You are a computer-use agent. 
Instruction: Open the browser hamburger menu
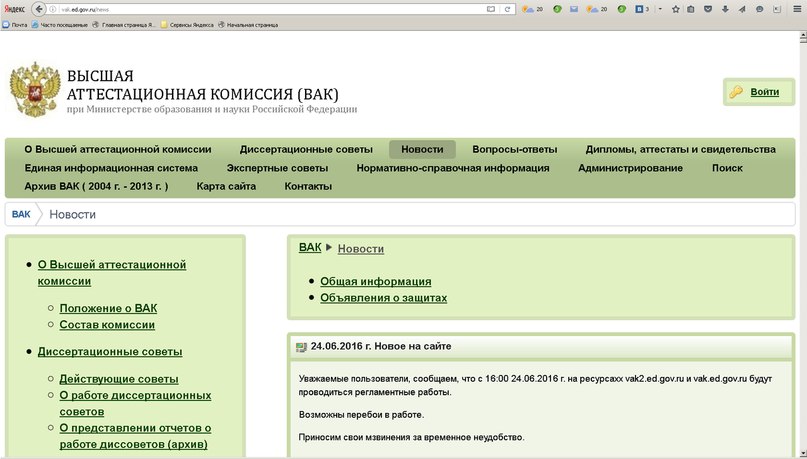(797, 9)
